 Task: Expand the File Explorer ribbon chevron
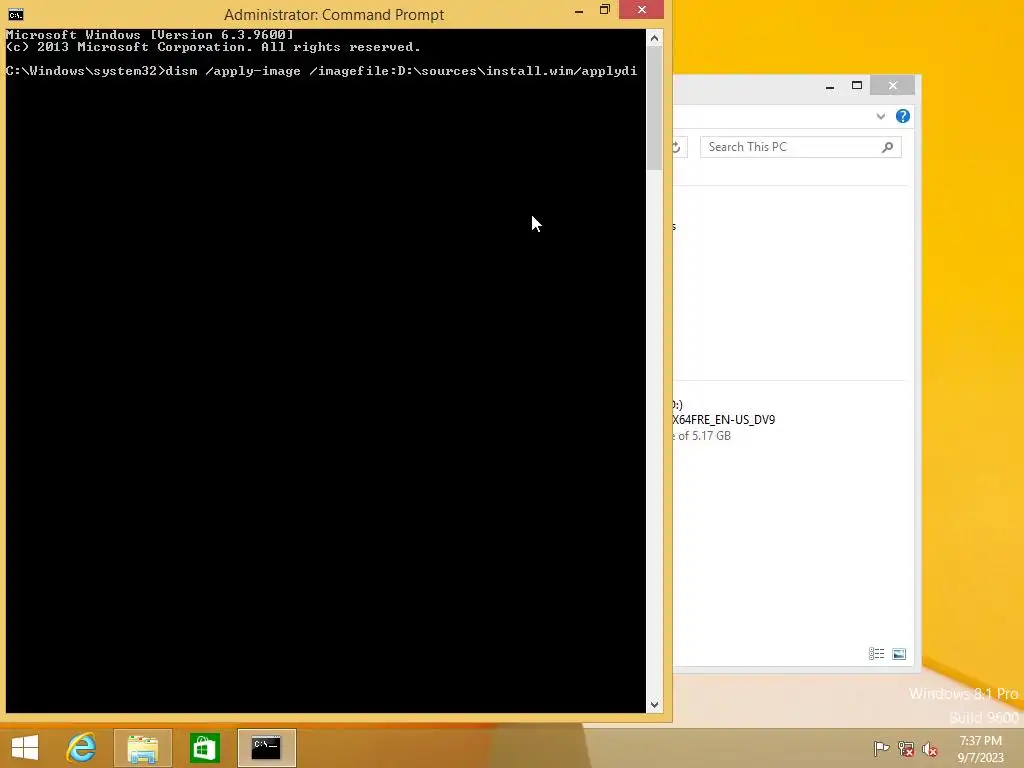tap(880, 116)
